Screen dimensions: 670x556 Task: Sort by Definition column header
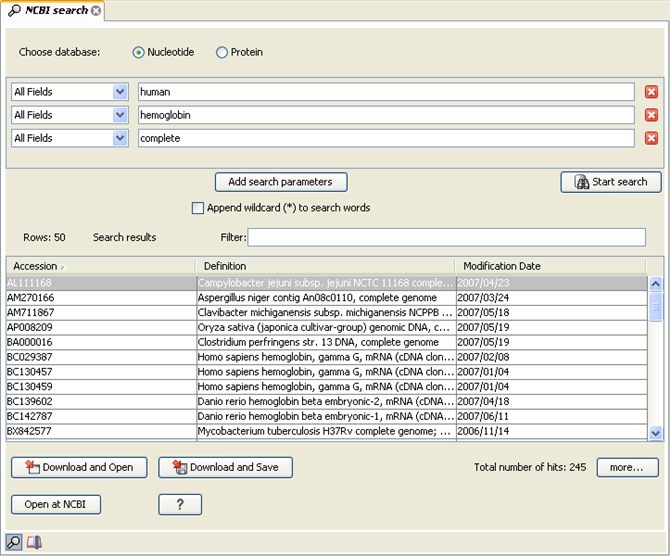coord(325,266)
